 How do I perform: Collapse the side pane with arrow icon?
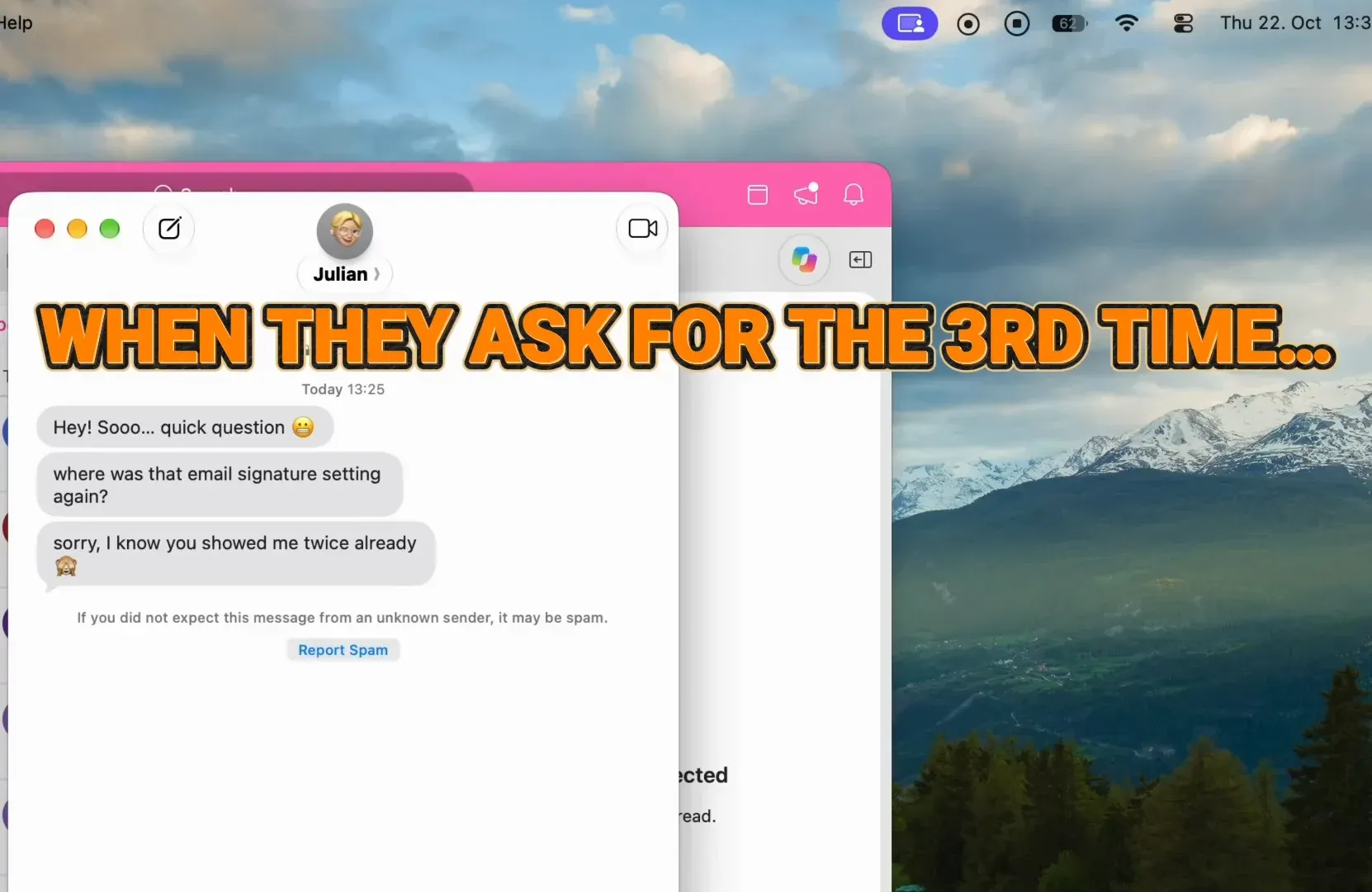click(x=860, y=260)
